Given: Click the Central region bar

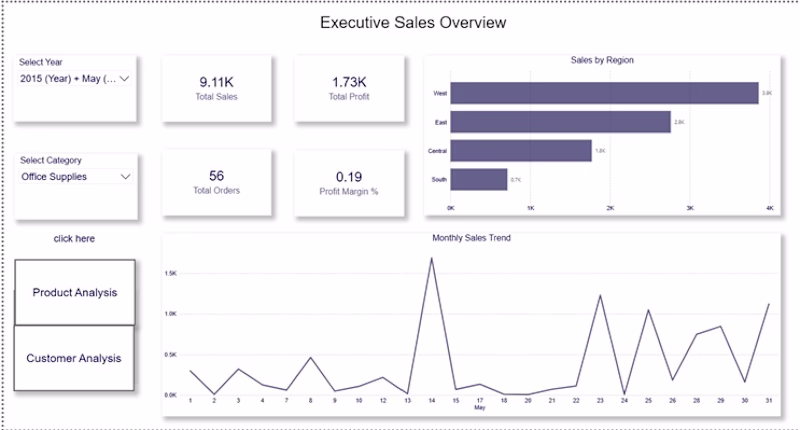Looking at the screenshot, I should [521, 151].
